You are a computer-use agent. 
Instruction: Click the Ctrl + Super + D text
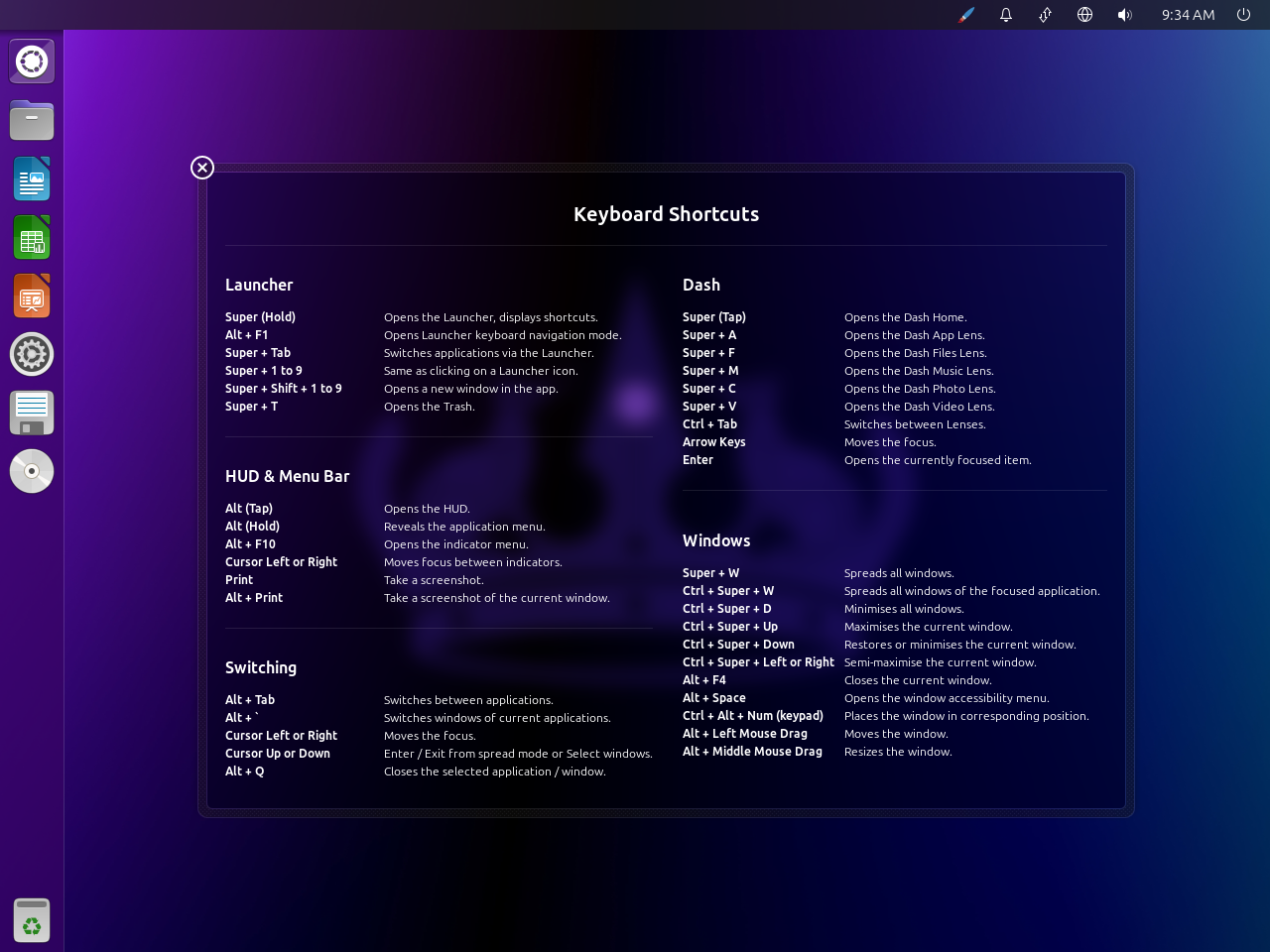tap(726, 609)
